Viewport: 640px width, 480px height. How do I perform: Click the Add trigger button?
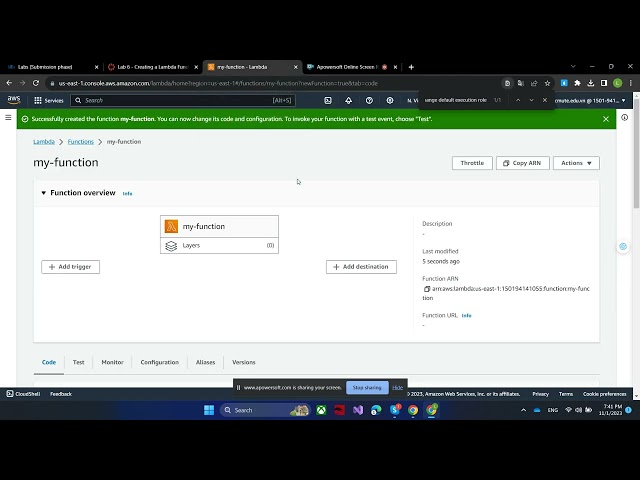(71, 267)
